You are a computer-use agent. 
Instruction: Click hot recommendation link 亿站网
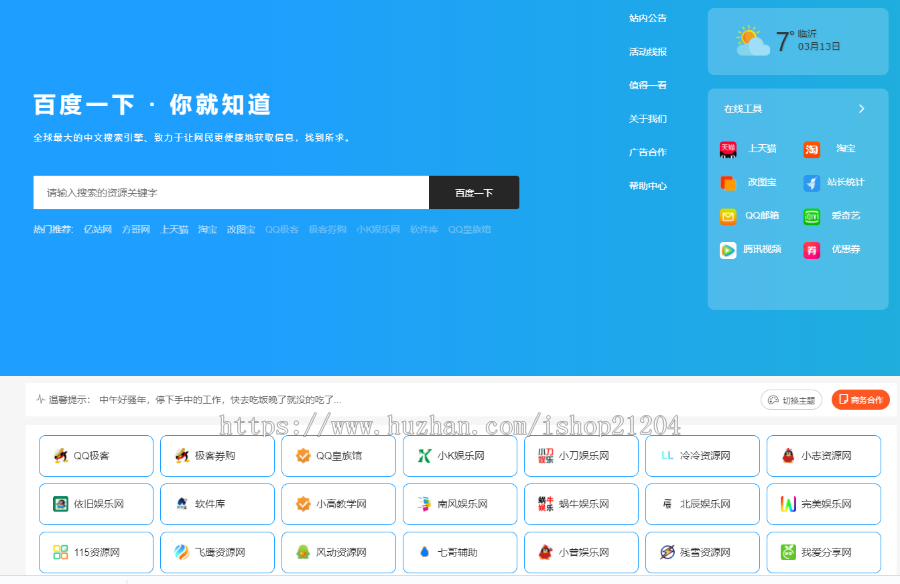[x=98, y=230]
